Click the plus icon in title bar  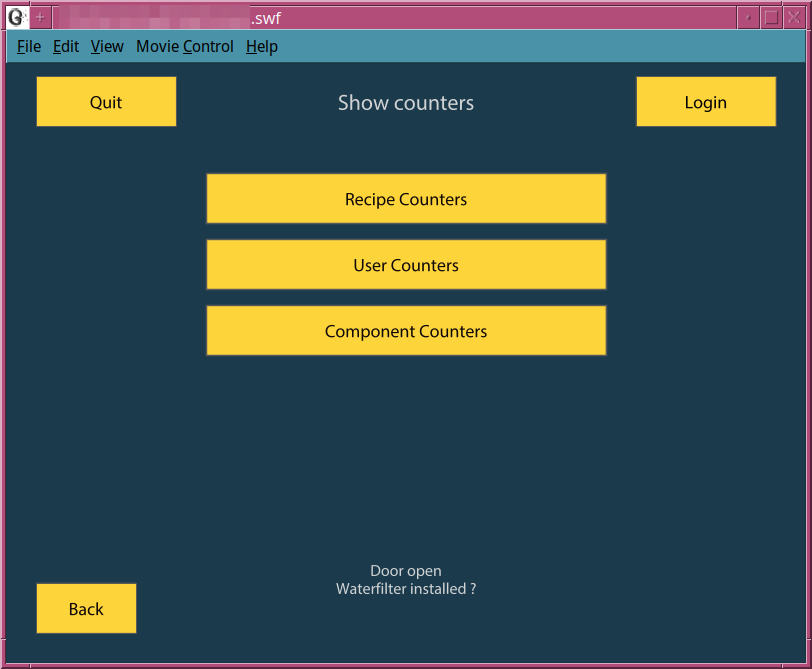coord(40,17)
